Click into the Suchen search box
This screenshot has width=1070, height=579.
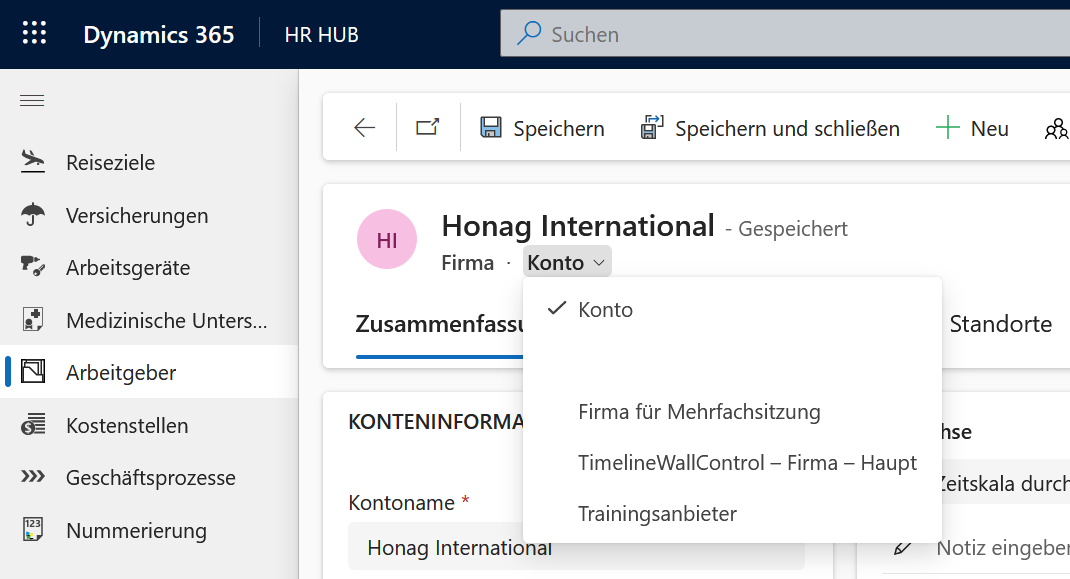tap(780, 34)
